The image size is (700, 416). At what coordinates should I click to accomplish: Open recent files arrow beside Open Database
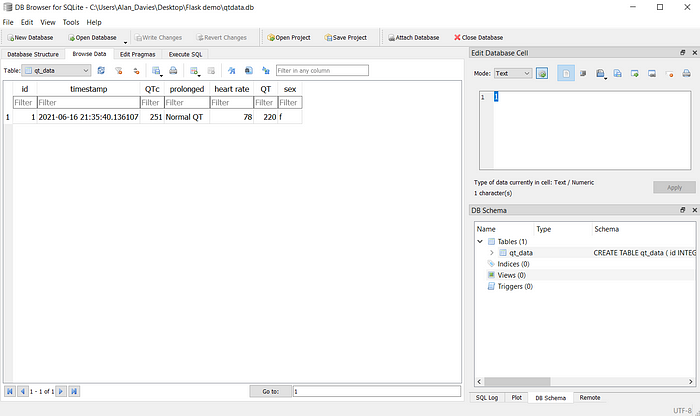125,42
